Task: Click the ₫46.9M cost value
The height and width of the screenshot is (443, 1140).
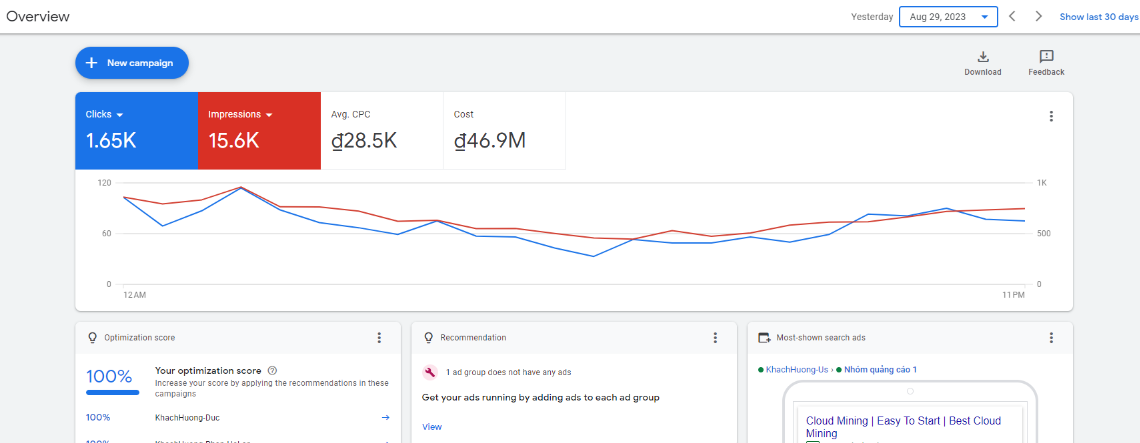Action: click(490, 140)
